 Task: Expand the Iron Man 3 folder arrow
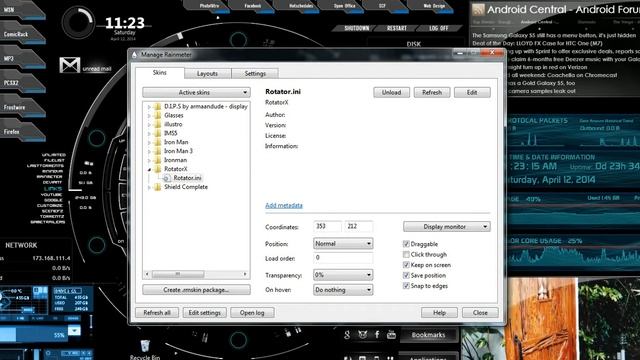tap(149, 151)
